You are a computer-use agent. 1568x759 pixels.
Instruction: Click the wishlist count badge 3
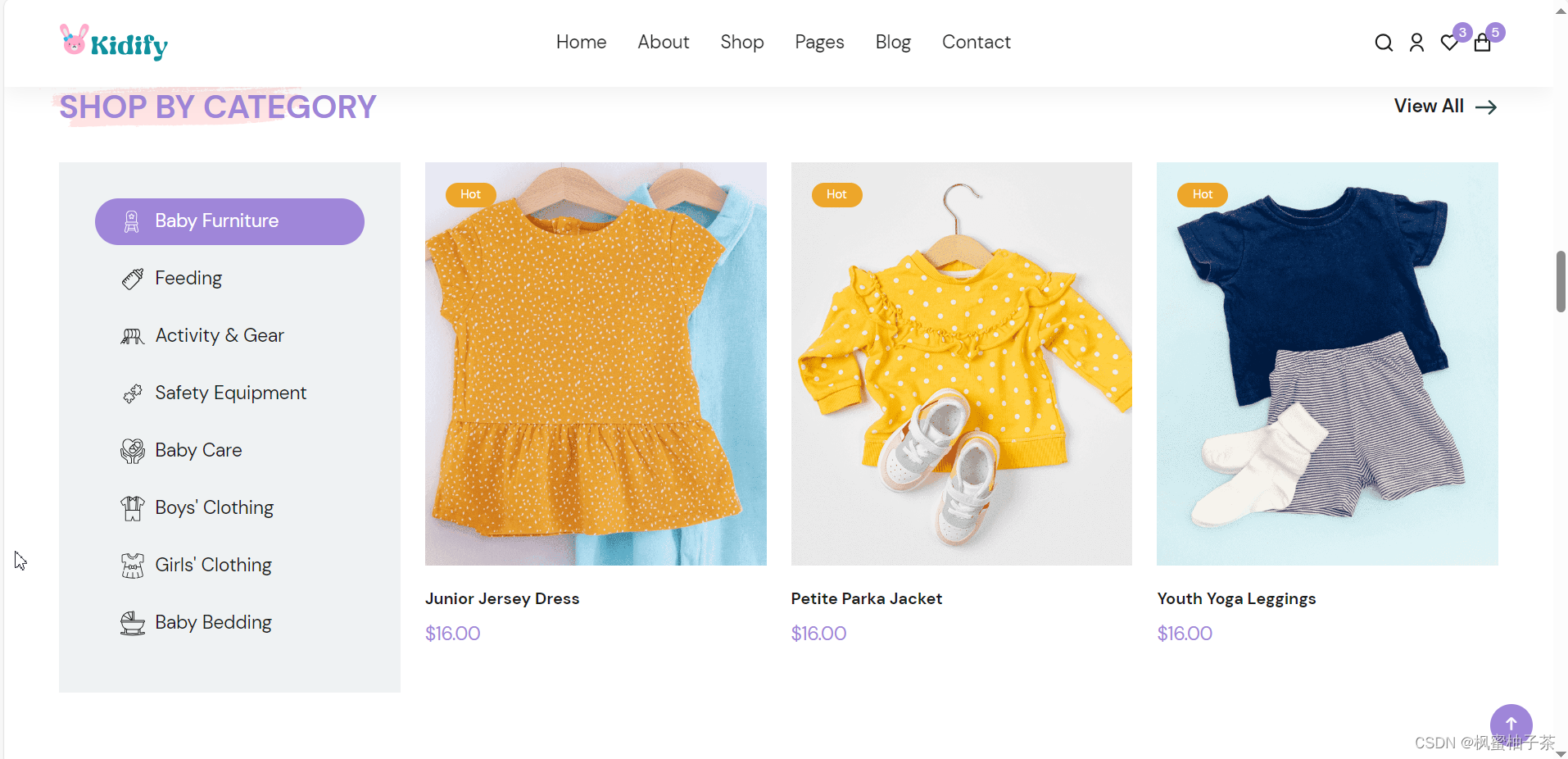point(1462,33)
